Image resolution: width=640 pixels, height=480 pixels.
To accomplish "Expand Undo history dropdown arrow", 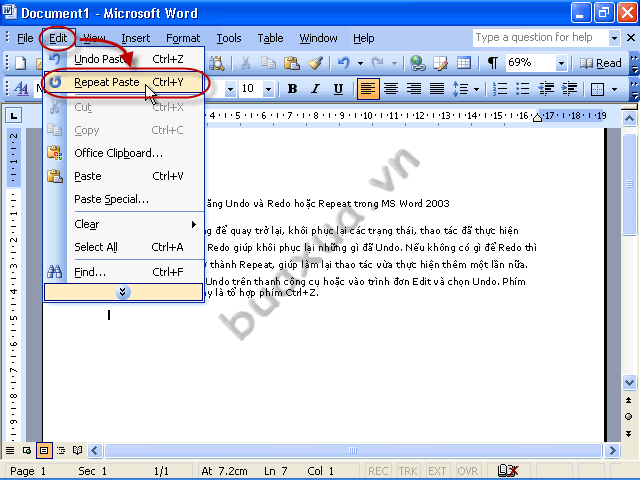I will click(x=360, y=63).
